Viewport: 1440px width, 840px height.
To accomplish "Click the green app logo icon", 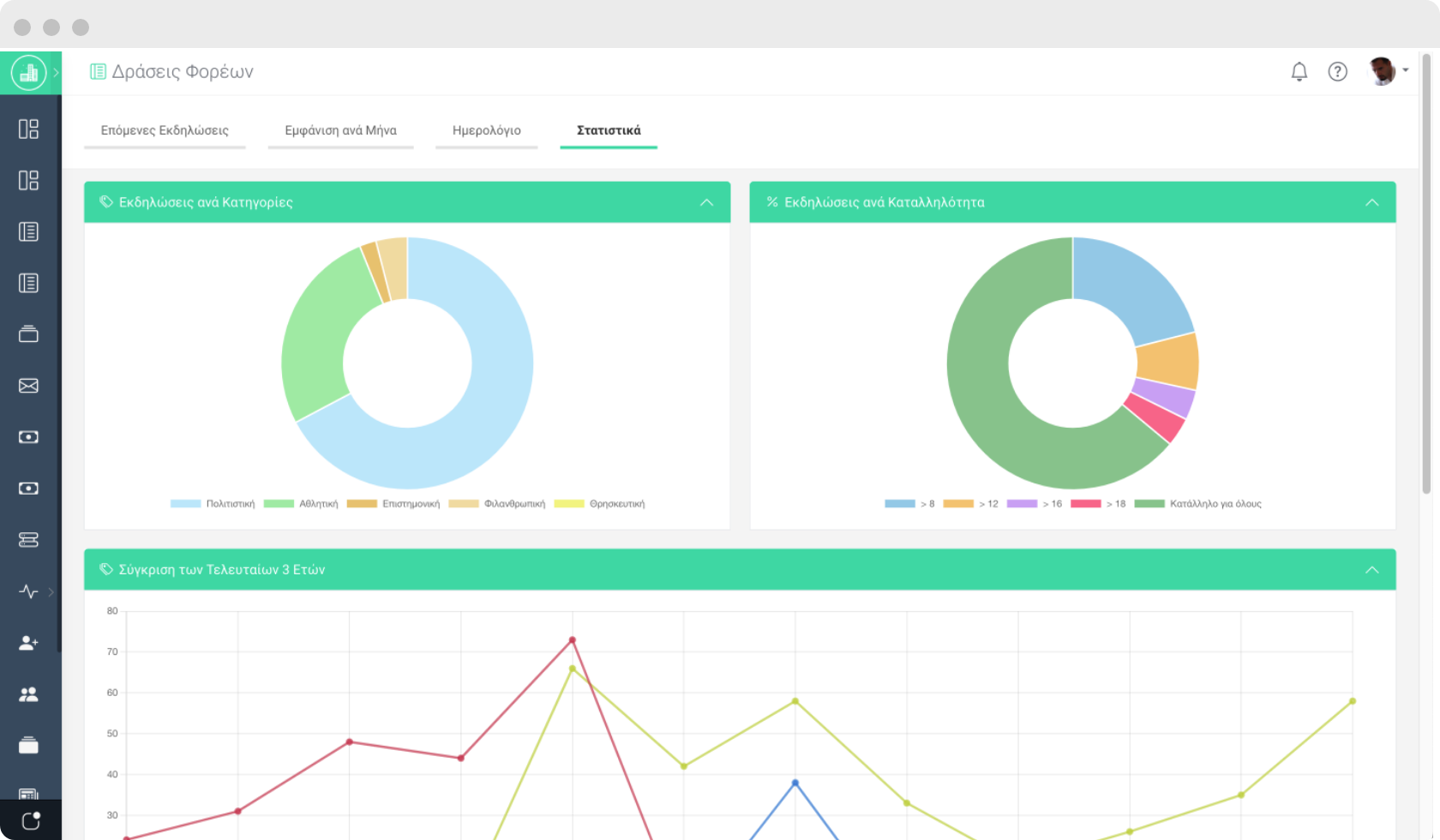I will tap(28, 73).
